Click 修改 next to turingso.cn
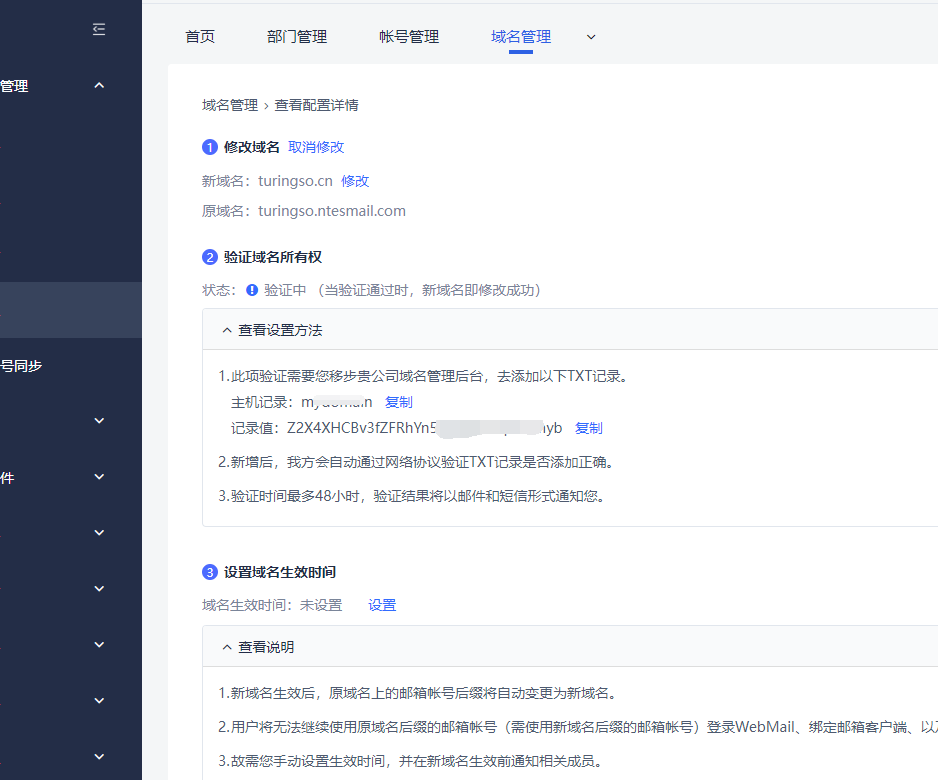Viewport: 938px width, 780px height. (355, 181)
